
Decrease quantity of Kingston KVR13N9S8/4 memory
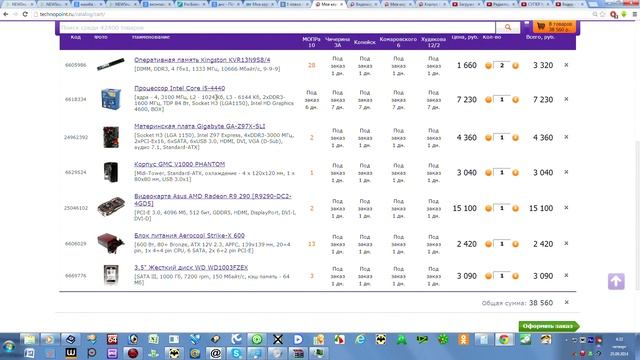(x=488, y=66)
